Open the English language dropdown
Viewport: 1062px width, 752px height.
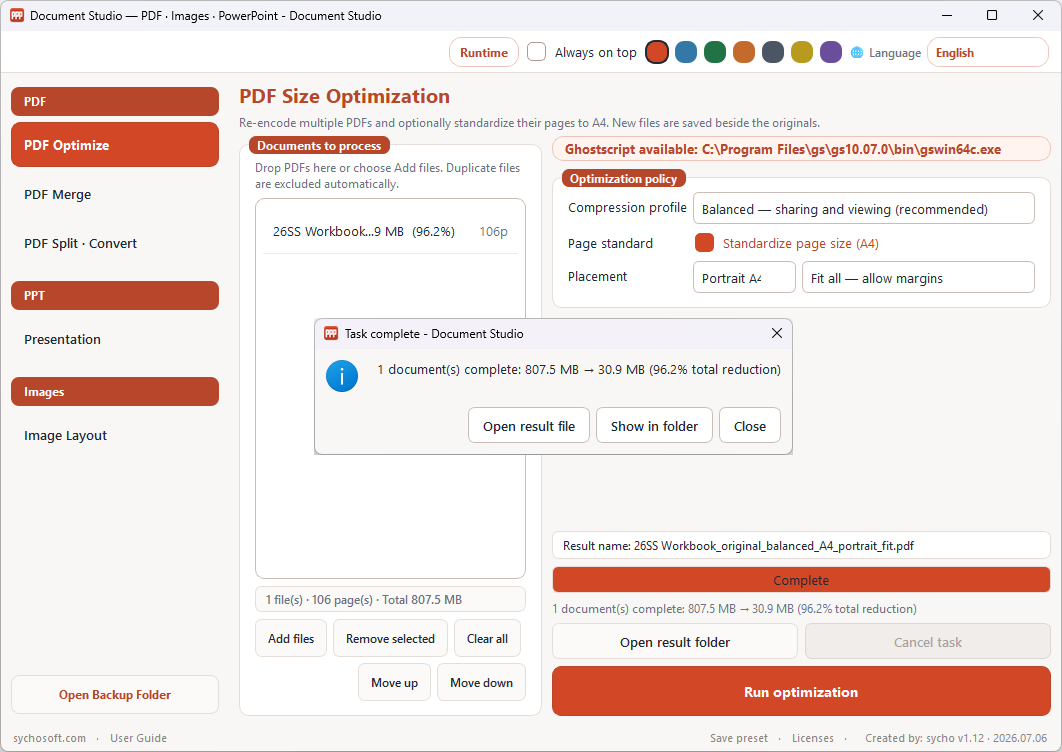click(x=987, y=53)
